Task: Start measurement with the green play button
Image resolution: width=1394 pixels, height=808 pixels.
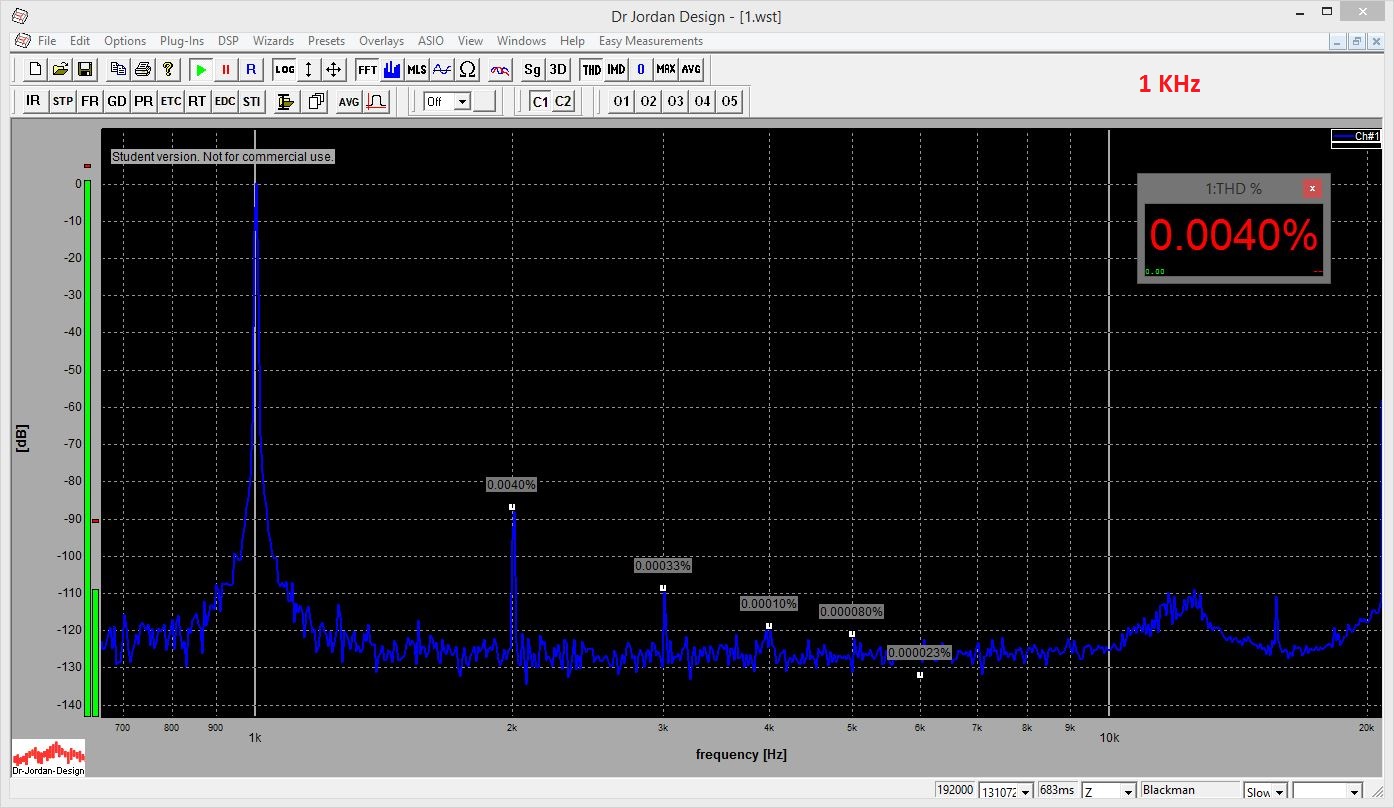Action: [x=201, y=70]
